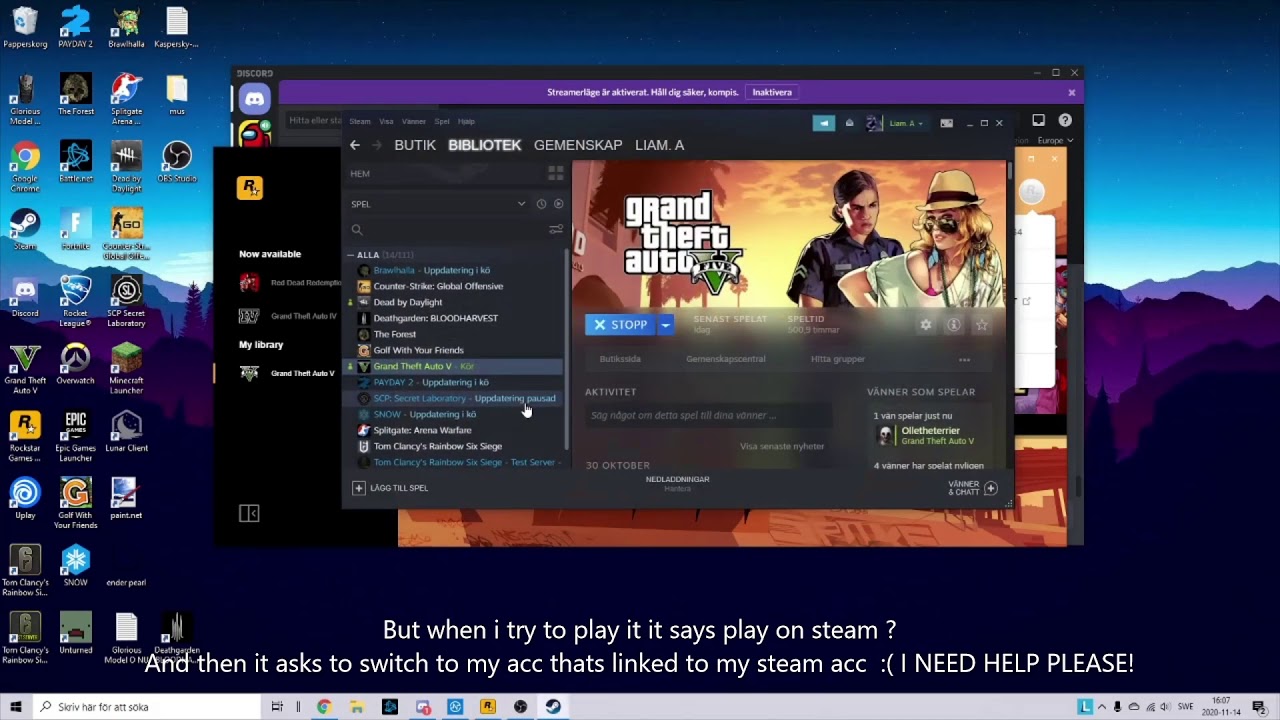Click activity status input field

pos(708,415)
